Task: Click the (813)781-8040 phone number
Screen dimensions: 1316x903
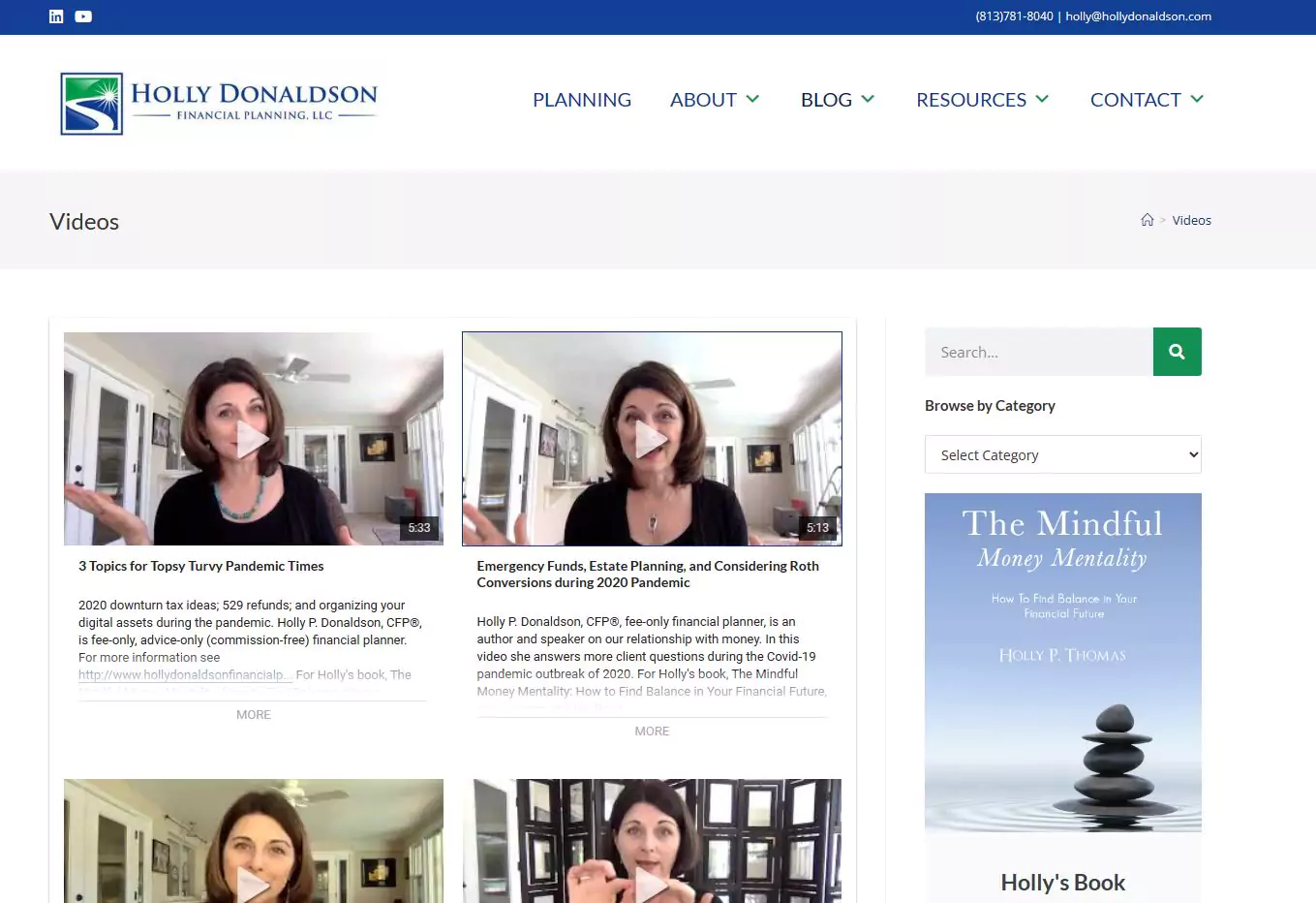Action: tap(1014, 16)
